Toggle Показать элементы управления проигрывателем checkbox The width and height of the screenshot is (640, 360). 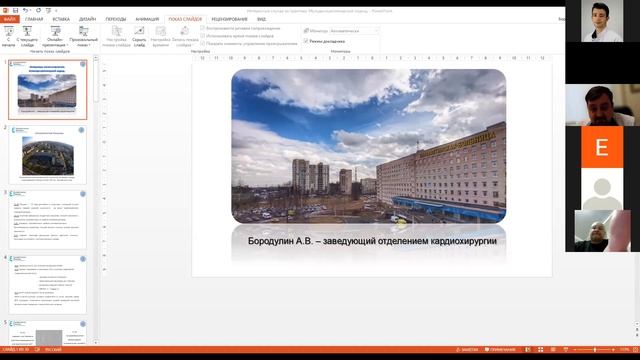click(202, 43)
